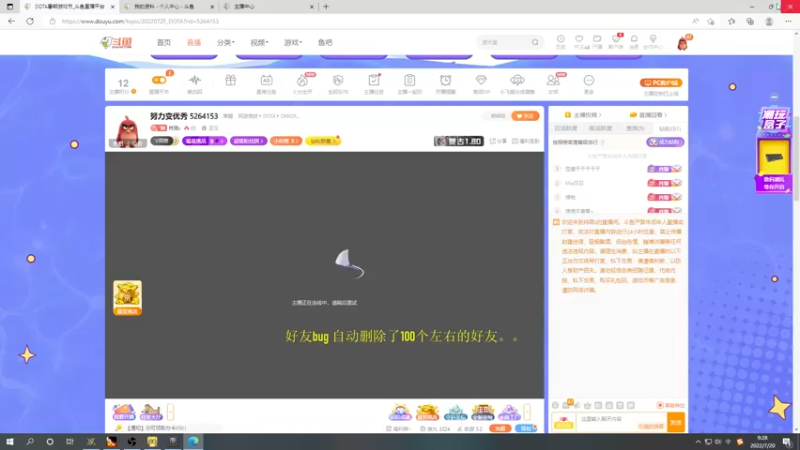Click the badge on rank 1 row
The height and width of the screenshot is (450, 800).
point(664,169)
